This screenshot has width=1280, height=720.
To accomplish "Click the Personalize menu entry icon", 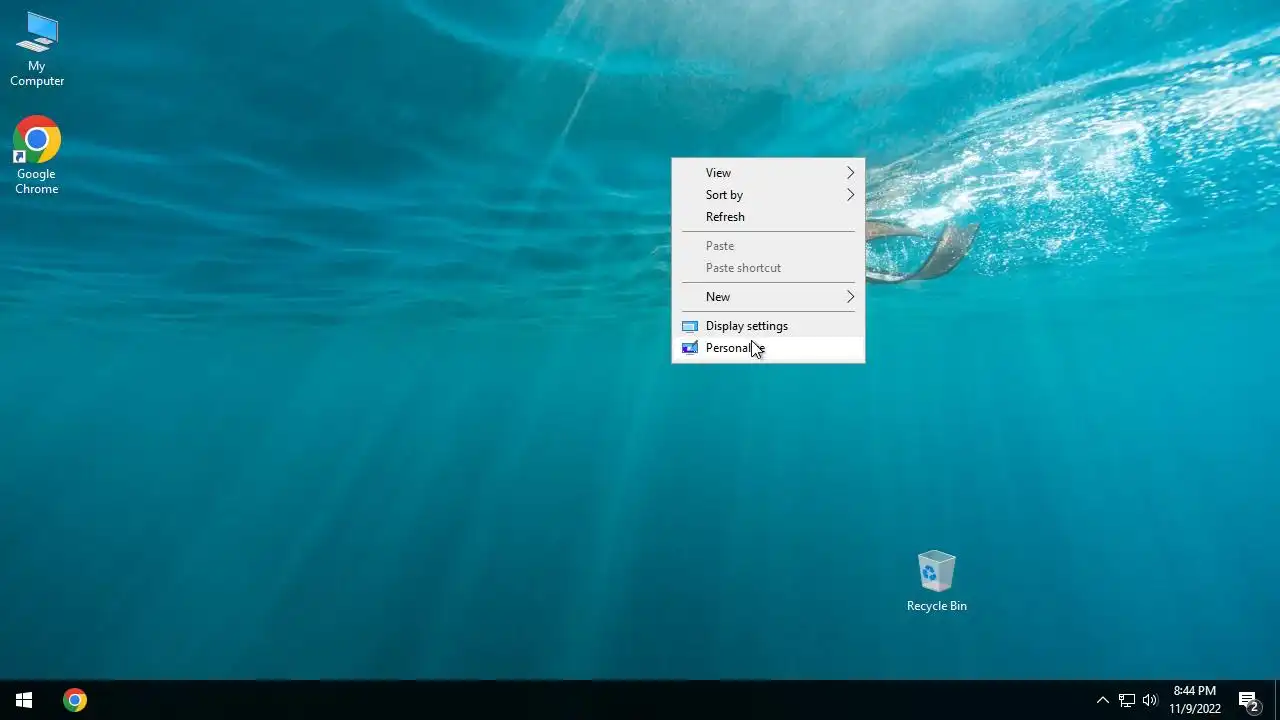I will (x=690, y=348).
